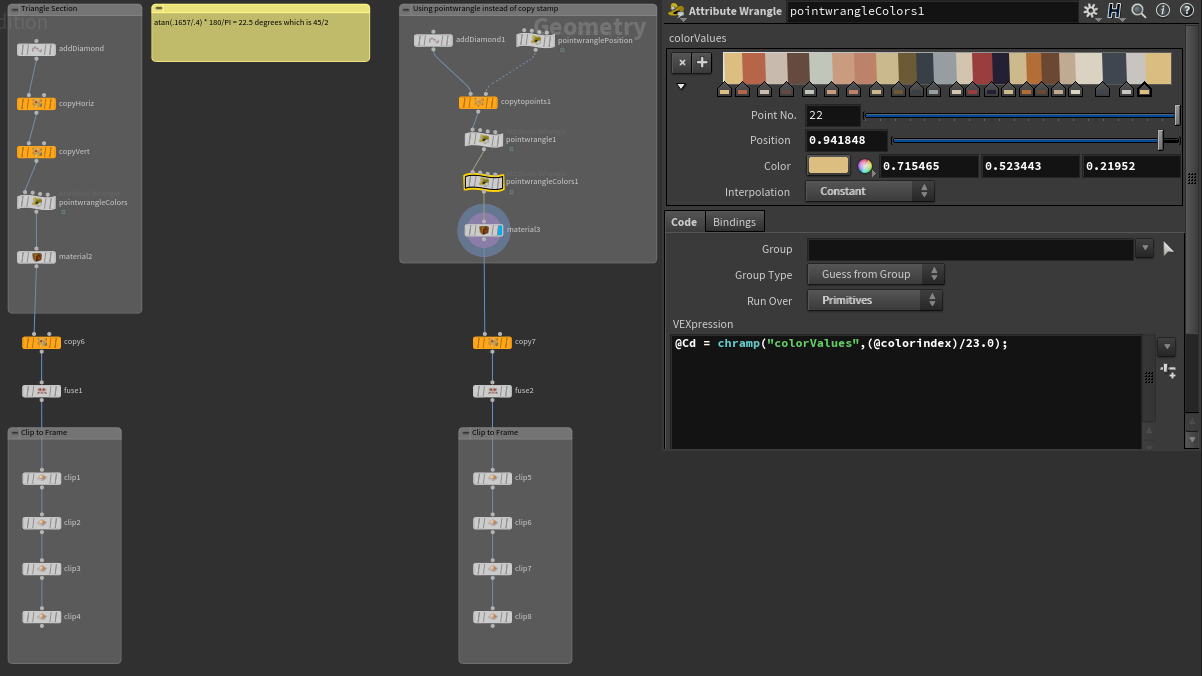Collapse the Triangle Section network box
This screenshot has width=1202, height=676.
click(14, 9)
